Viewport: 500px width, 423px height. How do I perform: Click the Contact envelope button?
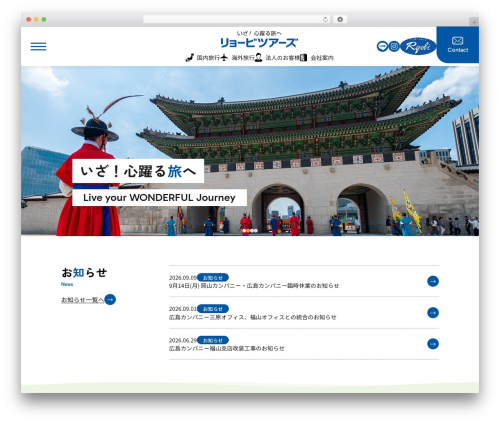coord(458,45)
